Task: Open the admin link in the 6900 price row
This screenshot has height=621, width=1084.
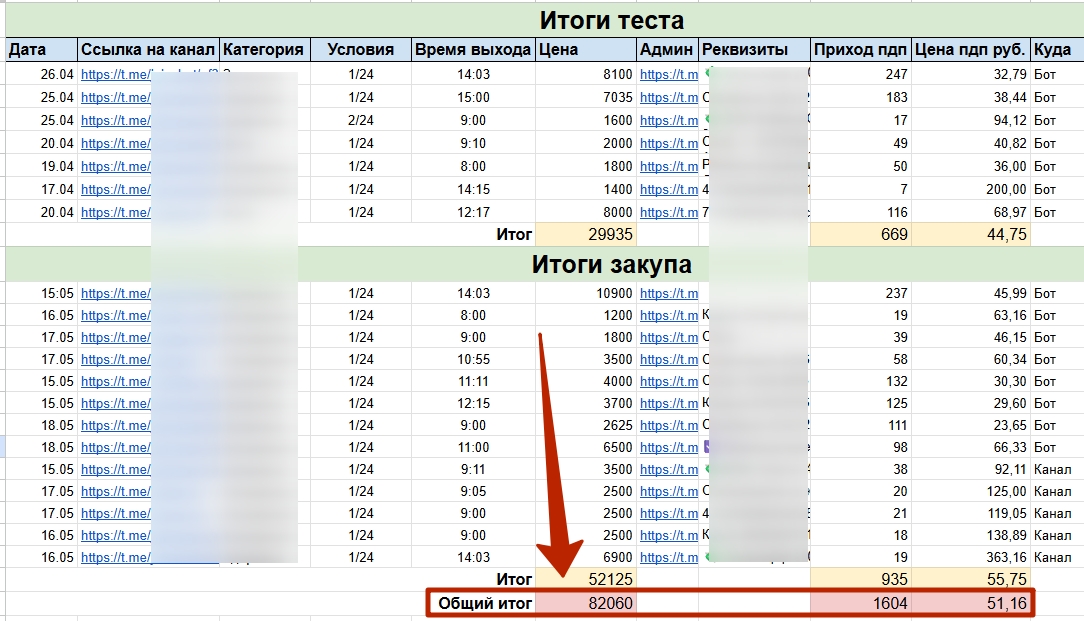Action: (669, 557)
